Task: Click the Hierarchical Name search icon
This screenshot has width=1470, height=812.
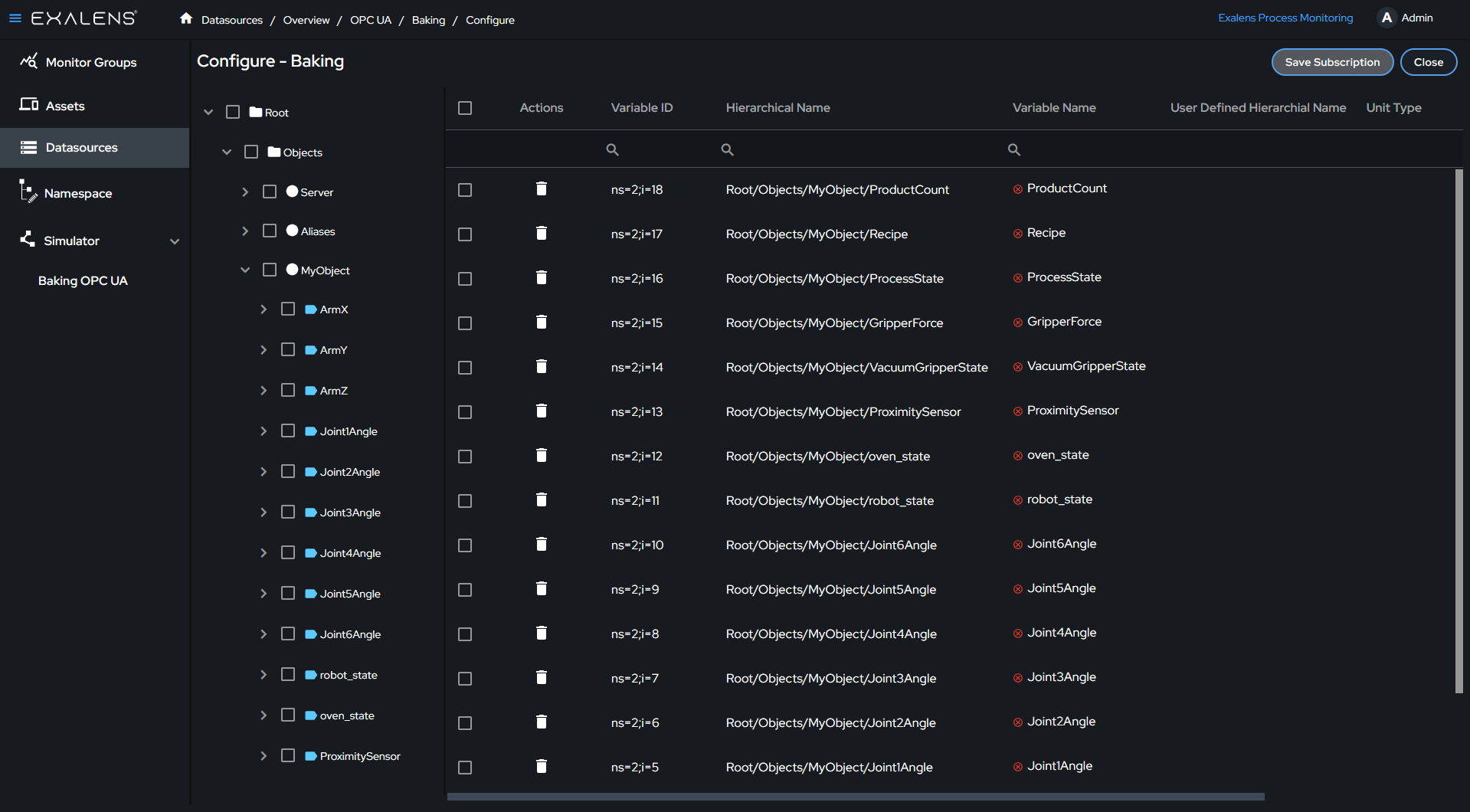Action: [727, 149]
